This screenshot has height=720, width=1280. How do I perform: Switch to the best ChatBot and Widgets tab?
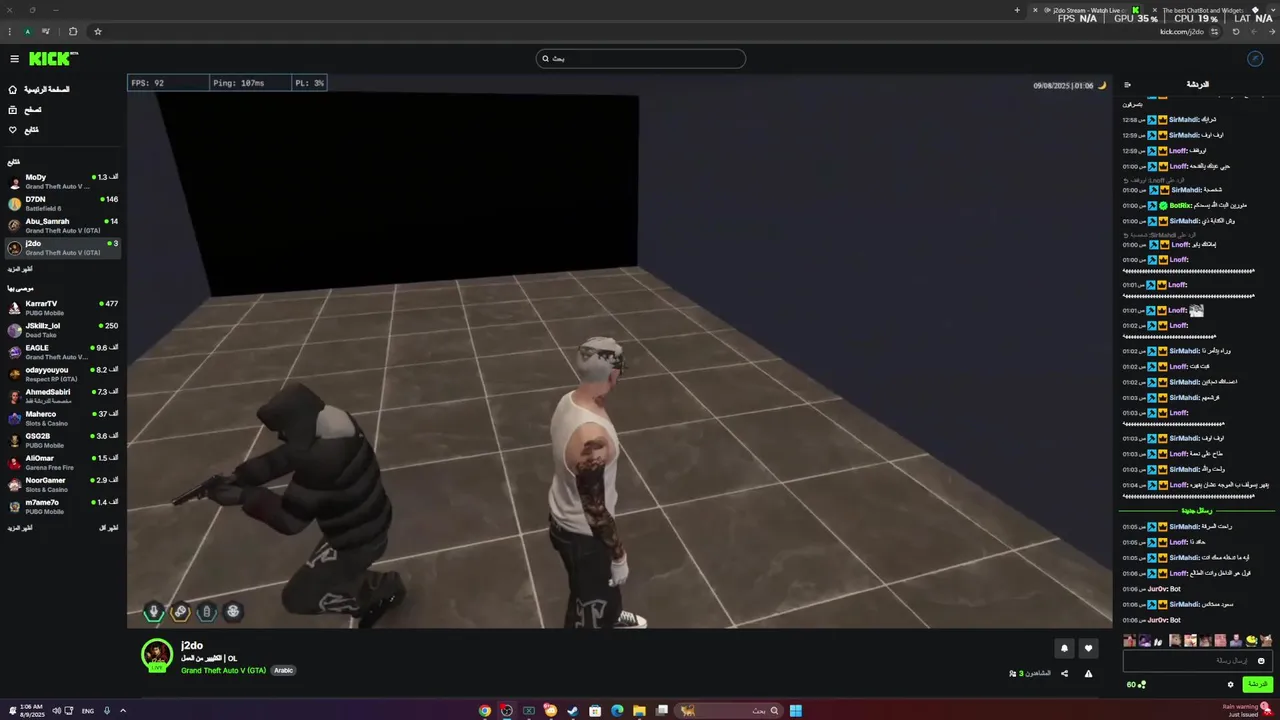click(x=1203, y=10)
